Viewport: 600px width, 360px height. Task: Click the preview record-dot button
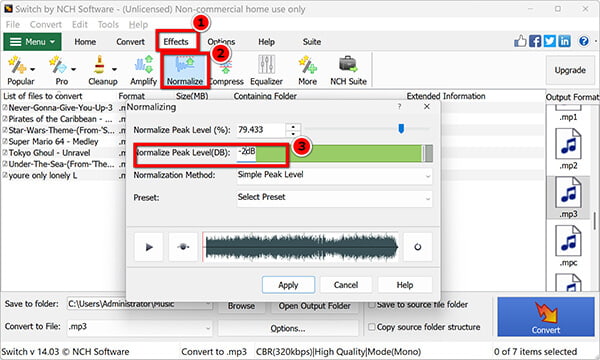coord(183,247)
